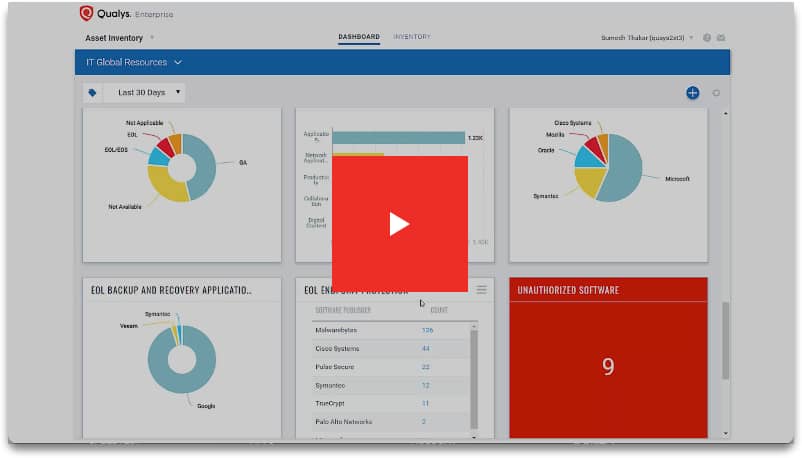Sort by Software Publisher column header
The width and height of the screenshot is (802, 458).
click(x=343, y=310)
